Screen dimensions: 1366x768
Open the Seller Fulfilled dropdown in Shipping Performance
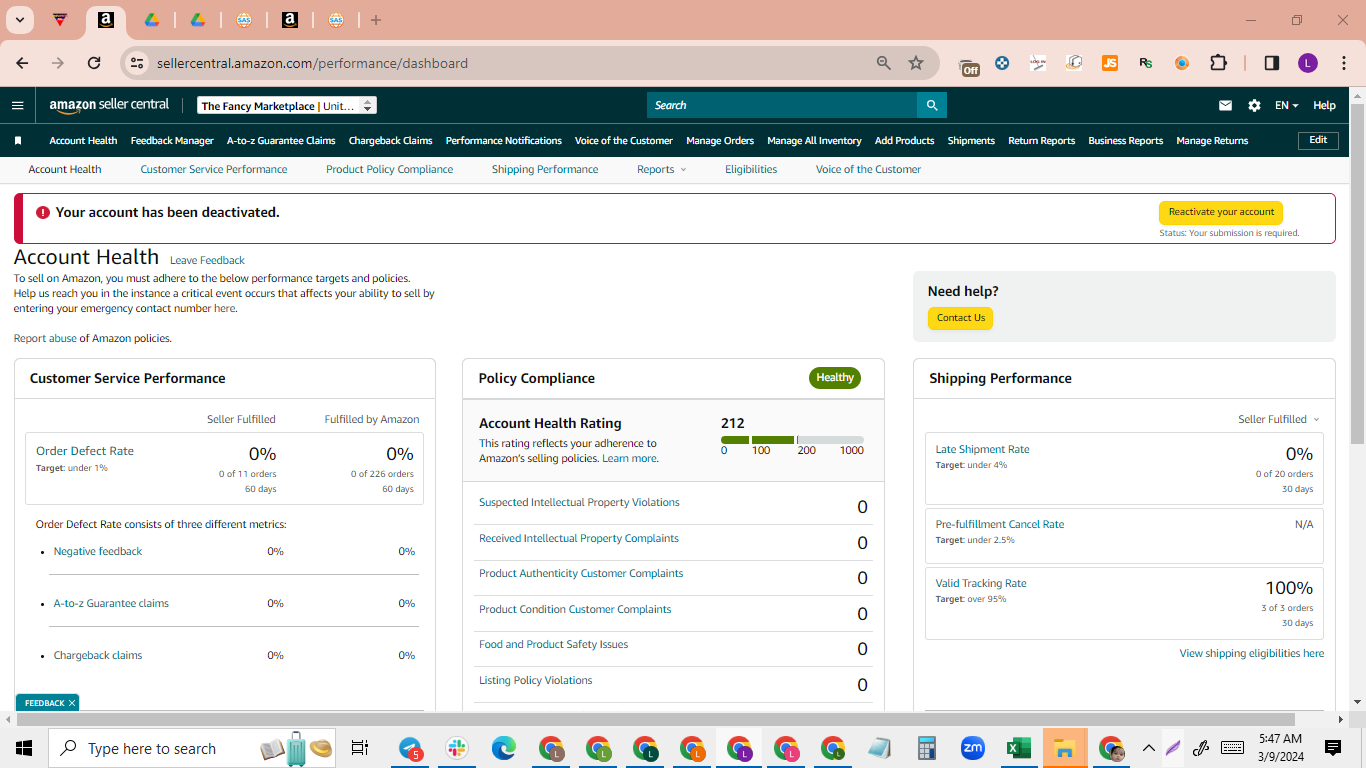pos(1279,420)
